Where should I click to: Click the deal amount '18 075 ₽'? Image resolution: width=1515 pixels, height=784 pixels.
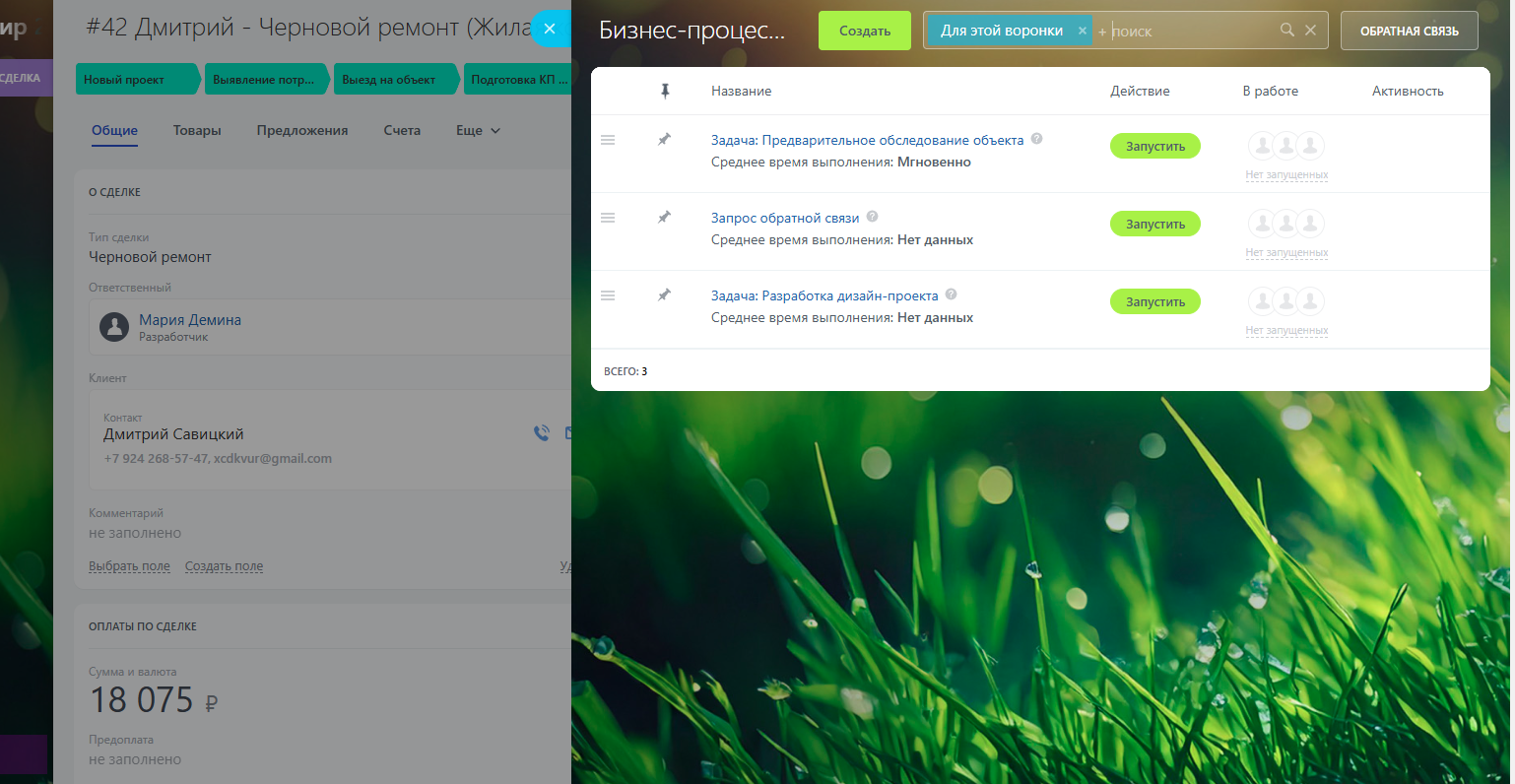pyautogui.click(x=154, y=700)
